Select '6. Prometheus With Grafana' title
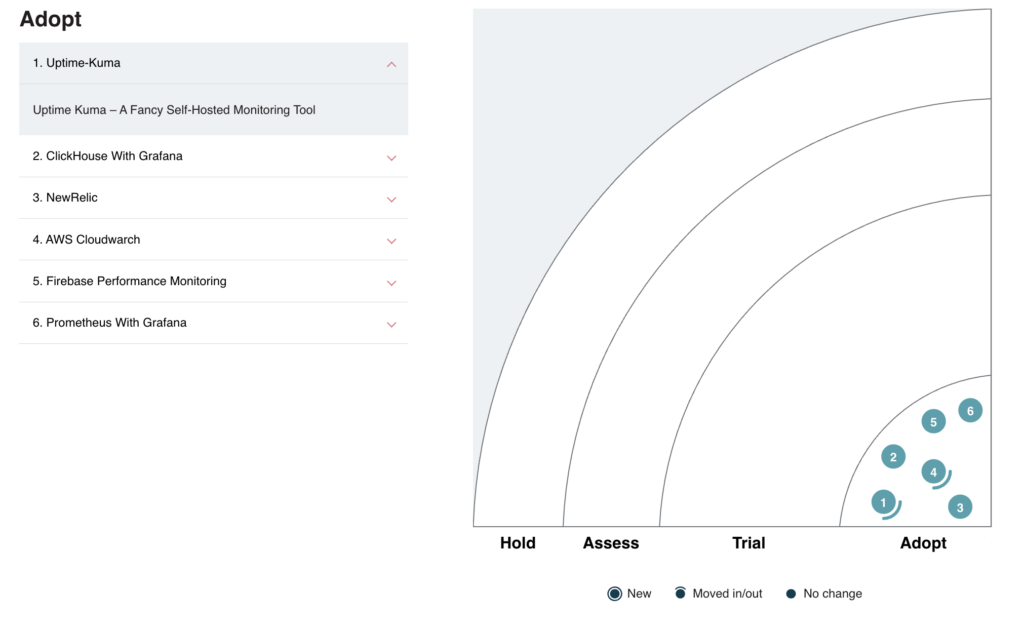 110,323
